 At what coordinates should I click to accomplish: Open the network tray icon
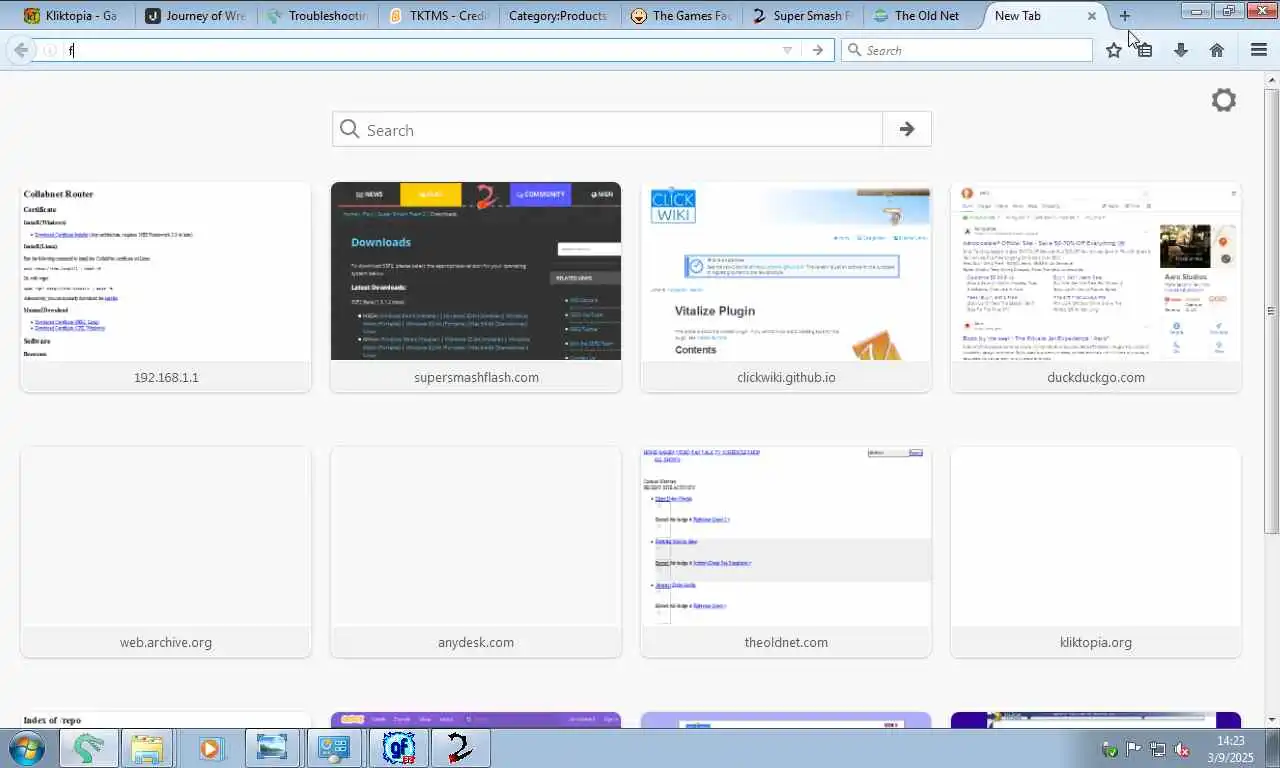coord(1158,749)
